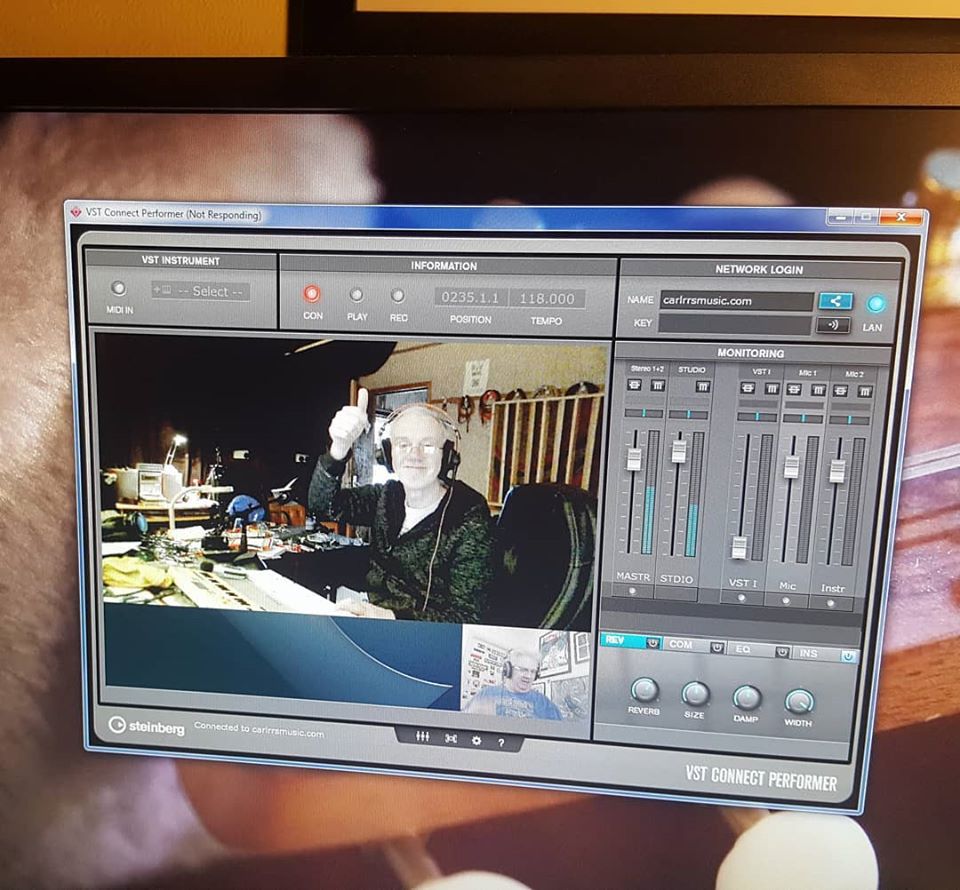The image size is (960, 890).
Task: Toggle the LAN indicator button
Action: pos(875,304)
